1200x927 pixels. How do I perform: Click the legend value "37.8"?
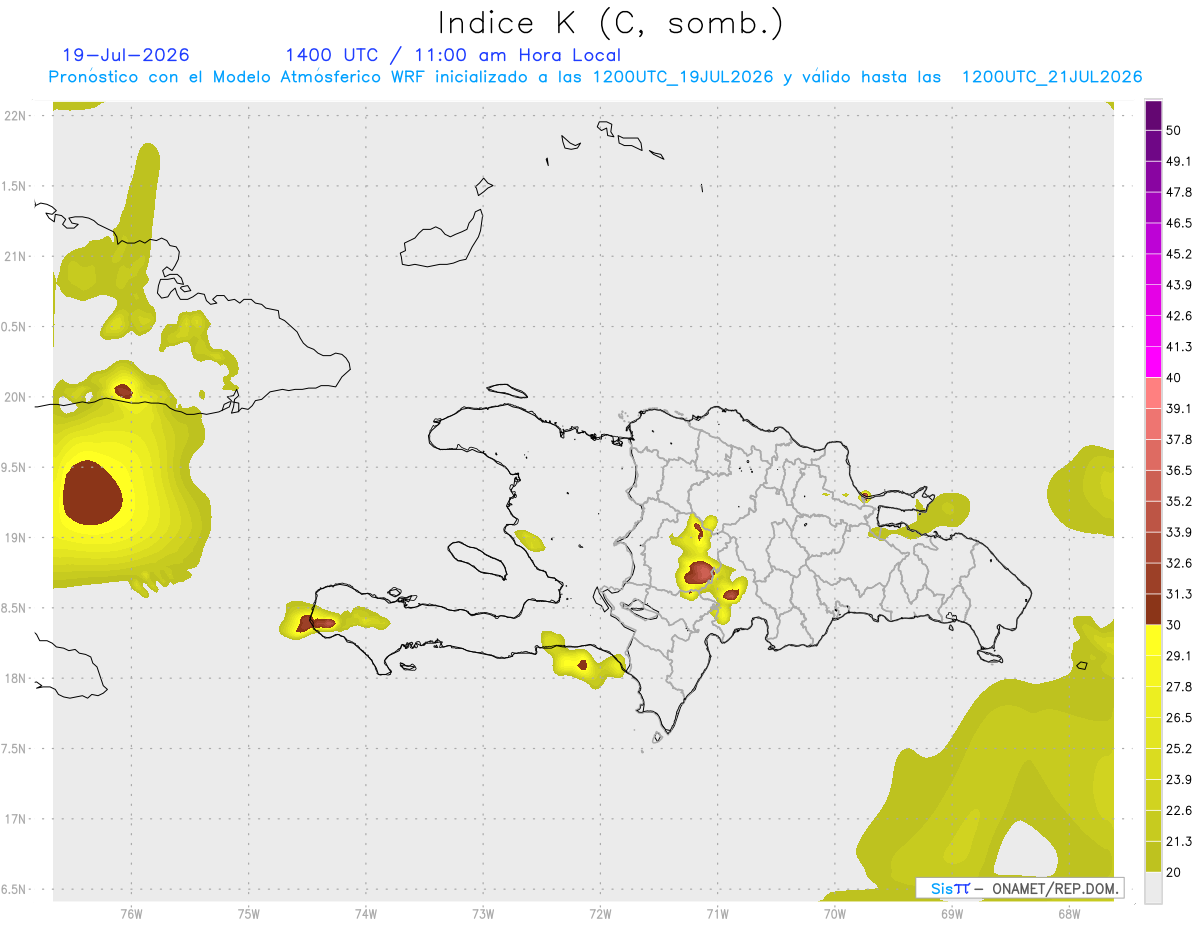tap(1179, 439)
